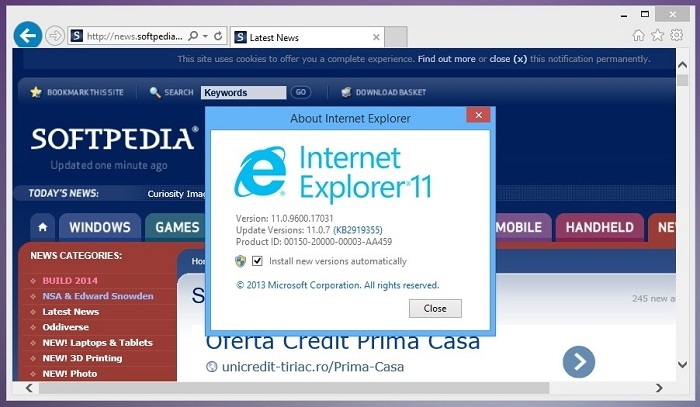Click the Download Basket link
The image size is (700, 407).
390,92
